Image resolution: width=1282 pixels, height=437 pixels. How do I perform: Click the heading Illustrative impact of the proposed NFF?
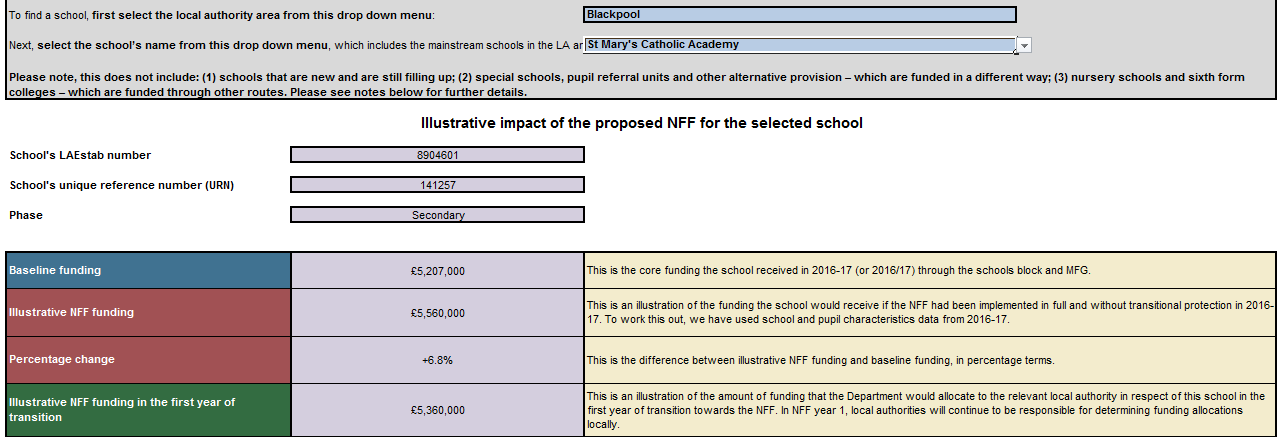(641, 123)
